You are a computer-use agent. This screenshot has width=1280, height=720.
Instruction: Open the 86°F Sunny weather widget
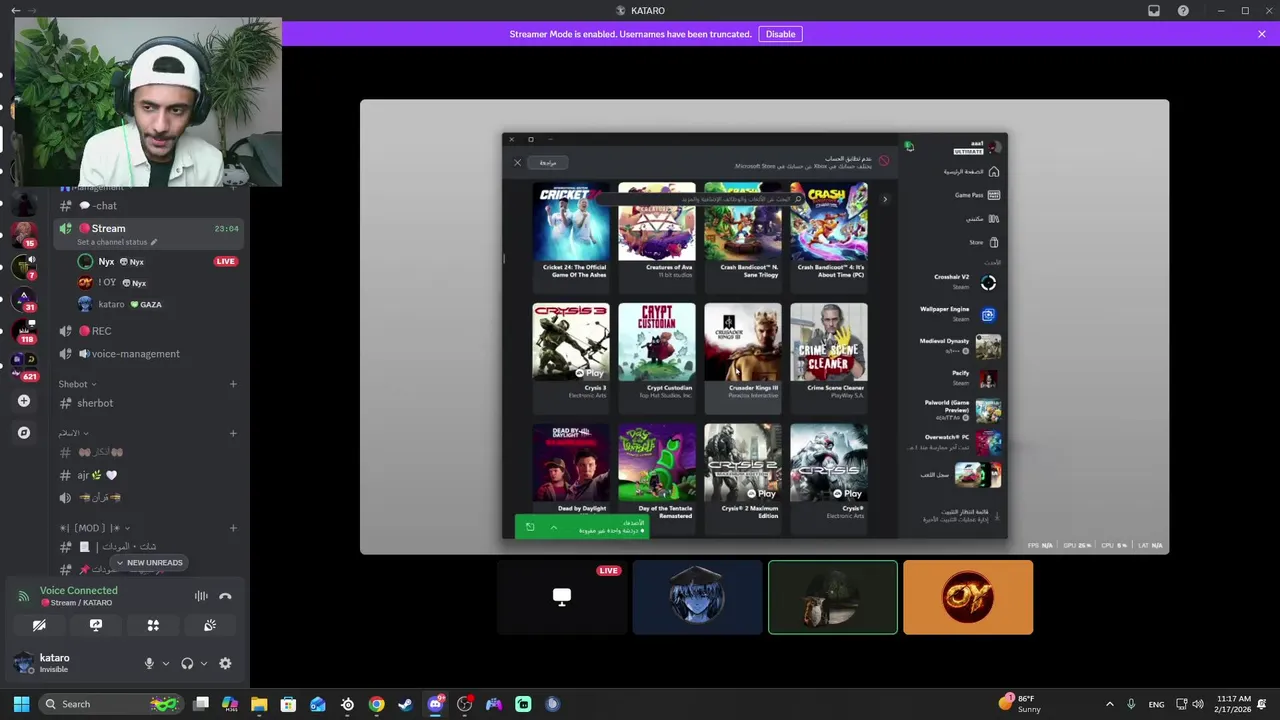click(1020, 704)
